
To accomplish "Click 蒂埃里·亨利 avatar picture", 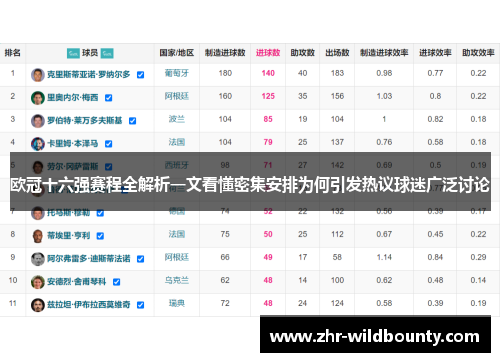I will click(38, 236).
